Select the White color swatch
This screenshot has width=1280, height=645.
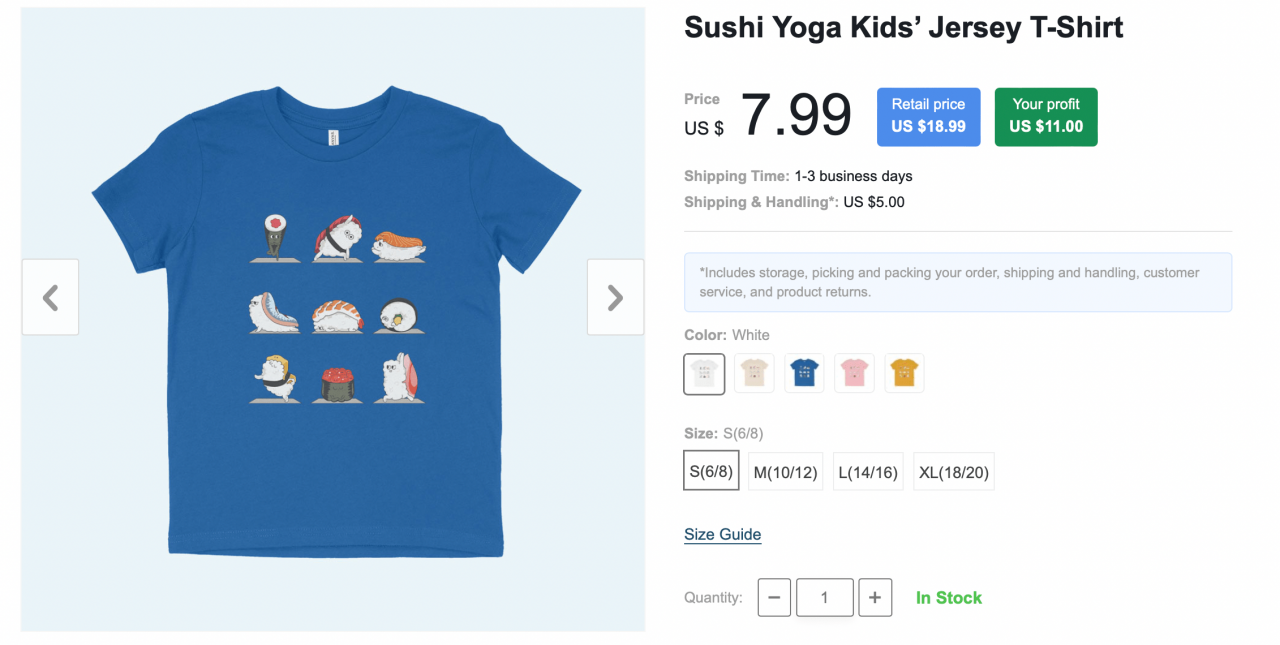tap(704, 372)
